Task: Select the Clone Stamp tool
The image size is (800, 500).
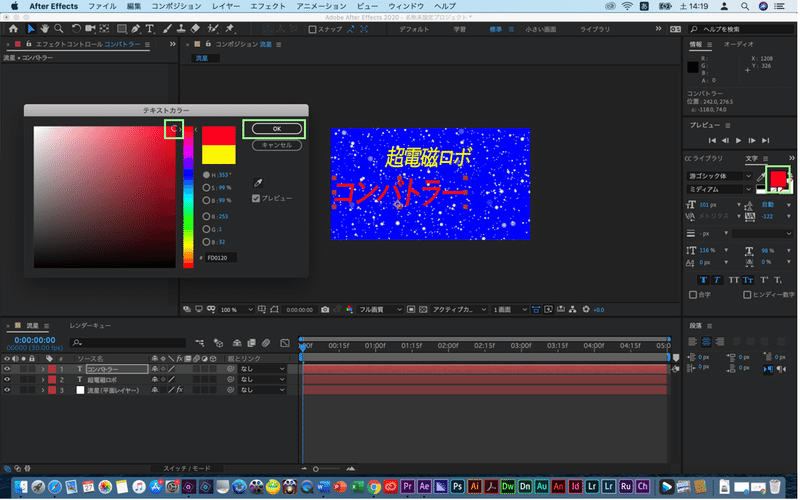Action: point(181,29)
